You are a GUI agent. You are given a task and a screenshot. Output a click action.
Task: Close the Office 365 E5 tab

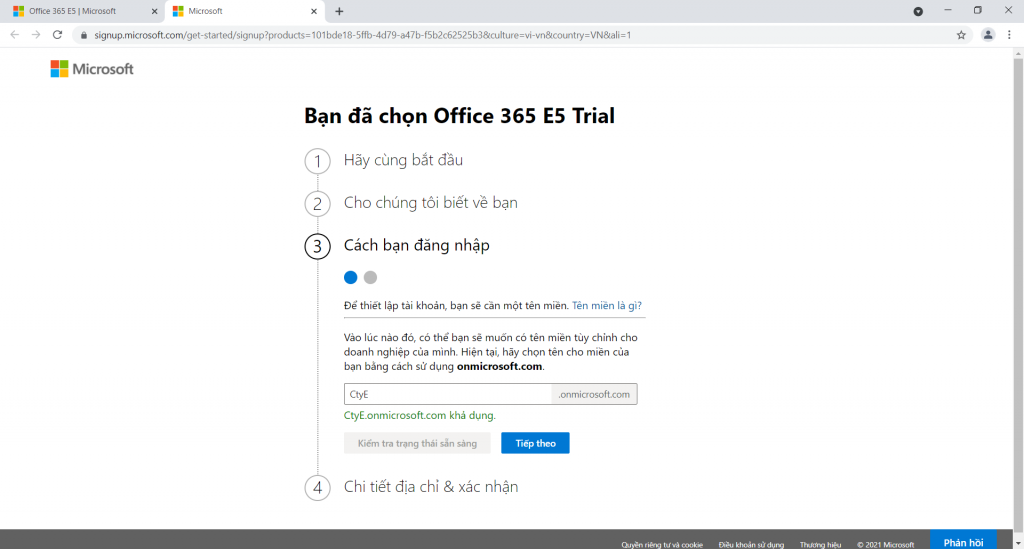pyautogui.click(x=155, y=11)
